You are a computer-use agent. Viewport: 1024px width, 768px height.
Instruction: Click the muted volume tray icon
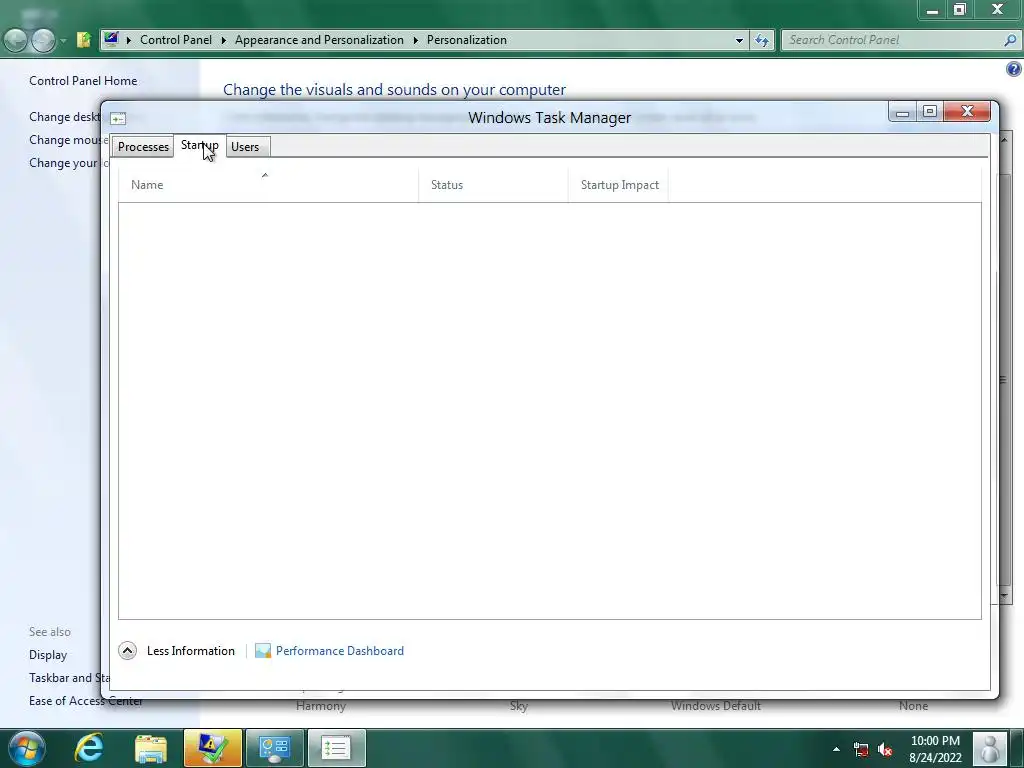885,749
